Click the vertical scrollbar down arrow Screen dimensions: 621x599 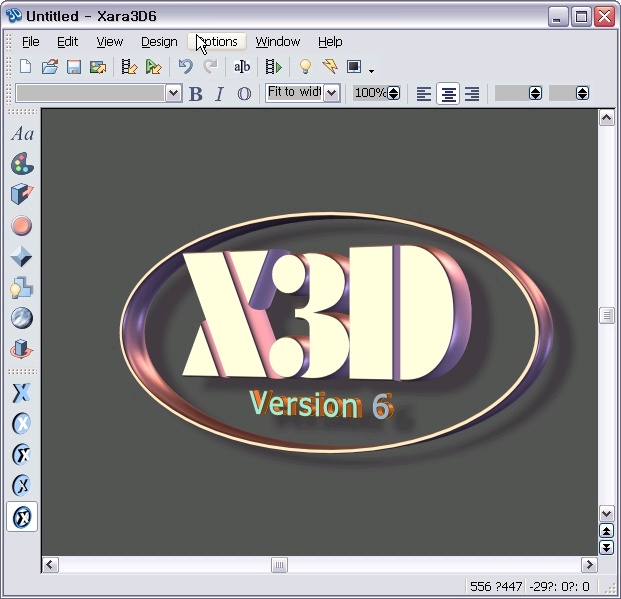[x=607, y=514]
